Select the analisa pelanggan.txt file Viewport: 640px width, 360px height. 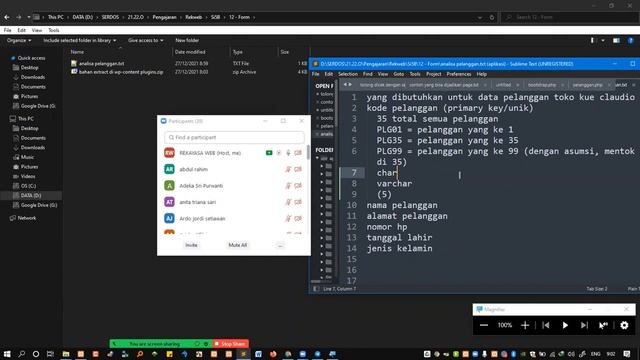pos(101,64)
